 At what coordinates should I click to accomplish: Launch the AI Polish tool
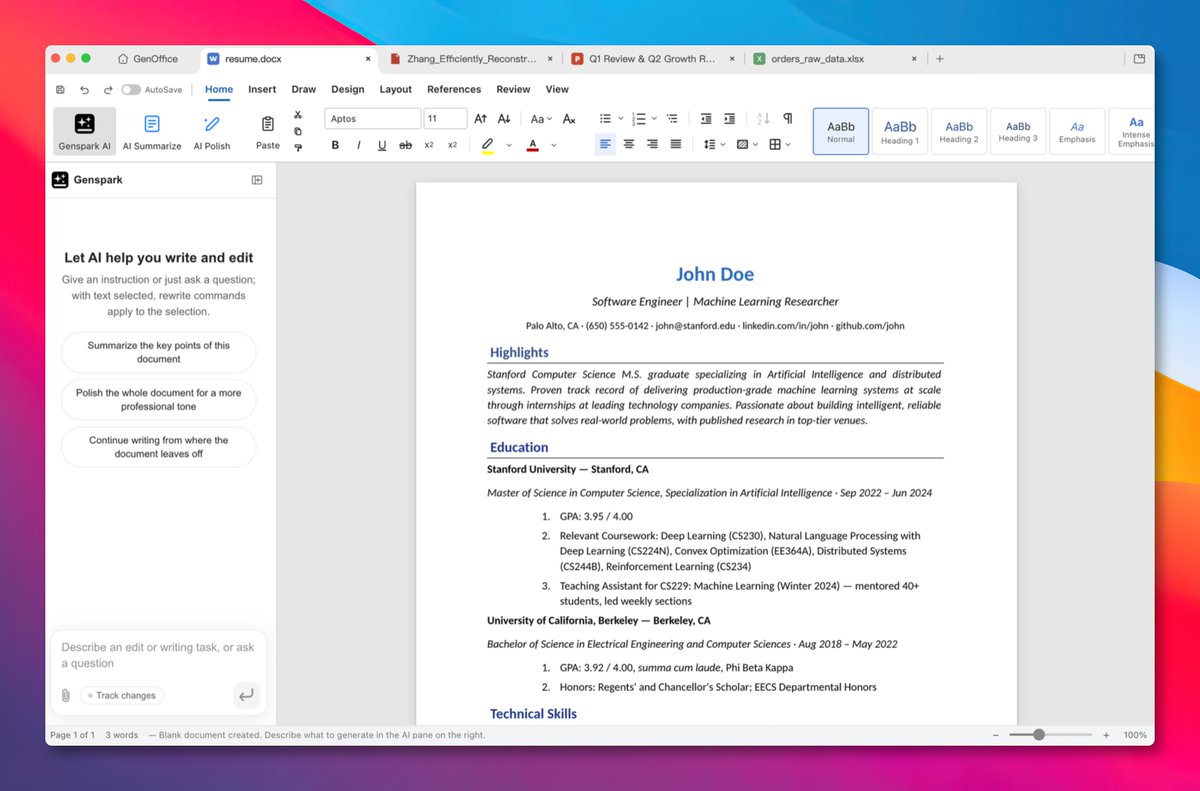point(211,131)
